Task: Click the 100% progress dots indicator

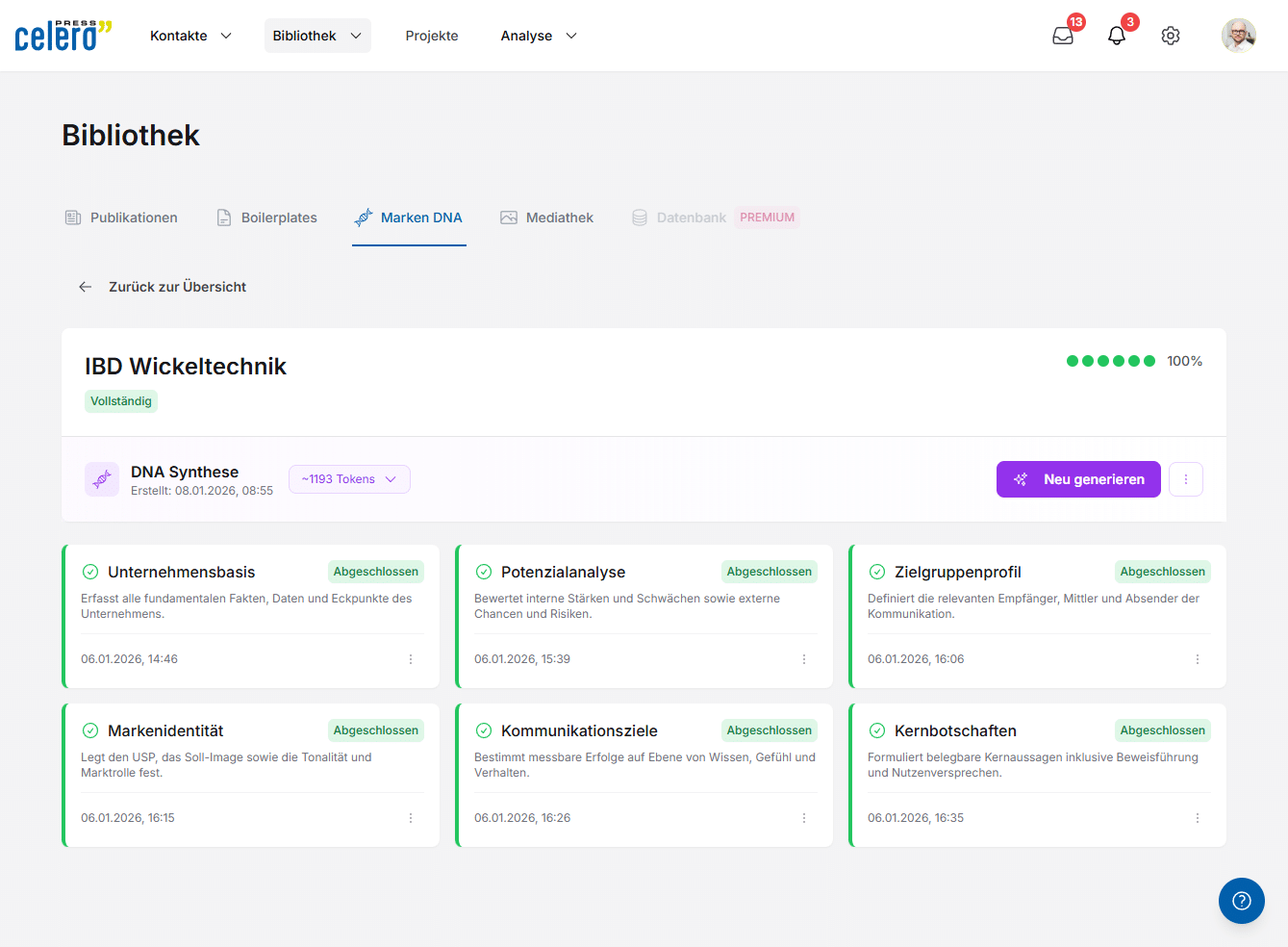Action: tap(1111, 361)
